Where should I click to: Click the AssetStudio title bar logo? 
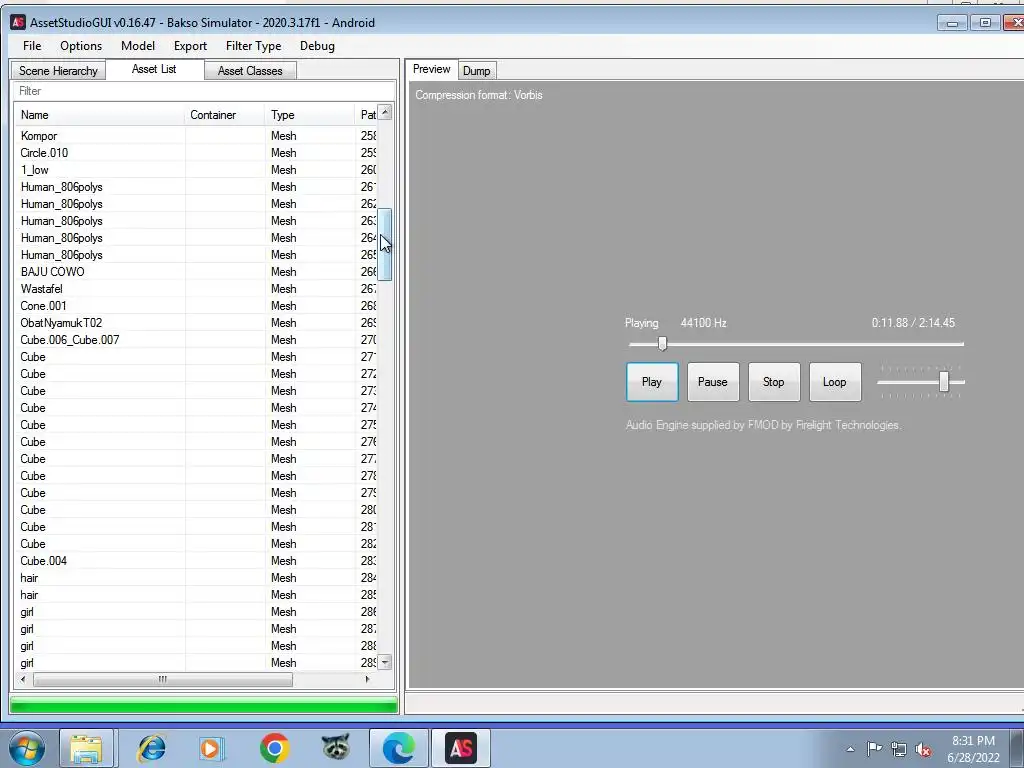(18, 22)
